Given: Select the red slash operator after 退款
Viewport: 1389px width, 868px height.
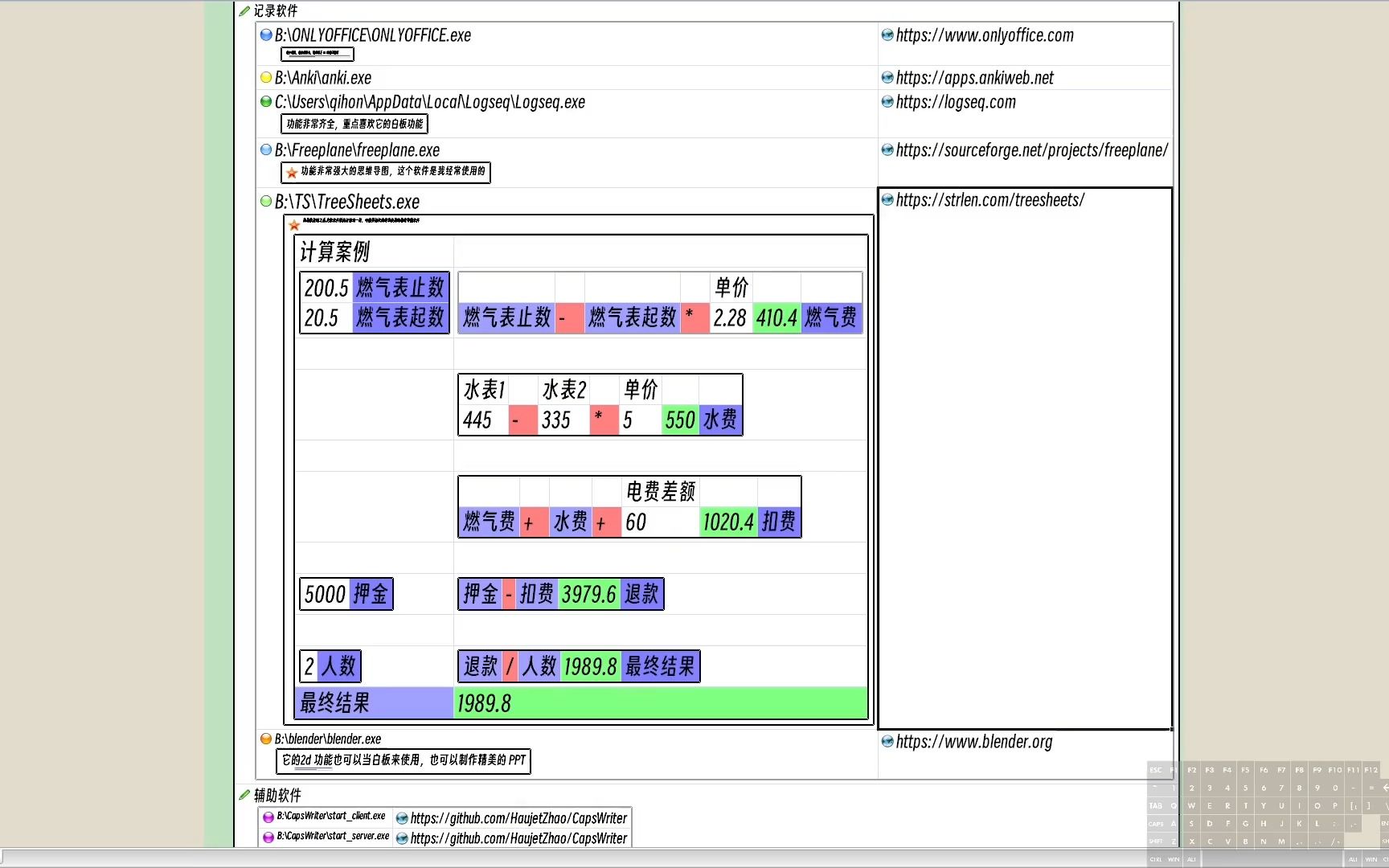Looking at the screenshot, I should (510, 666).
